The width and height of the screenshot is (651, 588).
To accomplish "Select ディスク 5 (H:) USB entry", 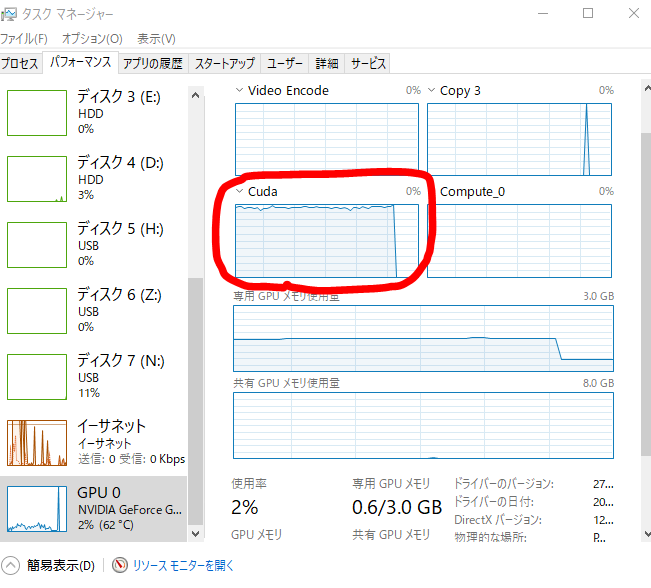I will click(x=94, y=245).
